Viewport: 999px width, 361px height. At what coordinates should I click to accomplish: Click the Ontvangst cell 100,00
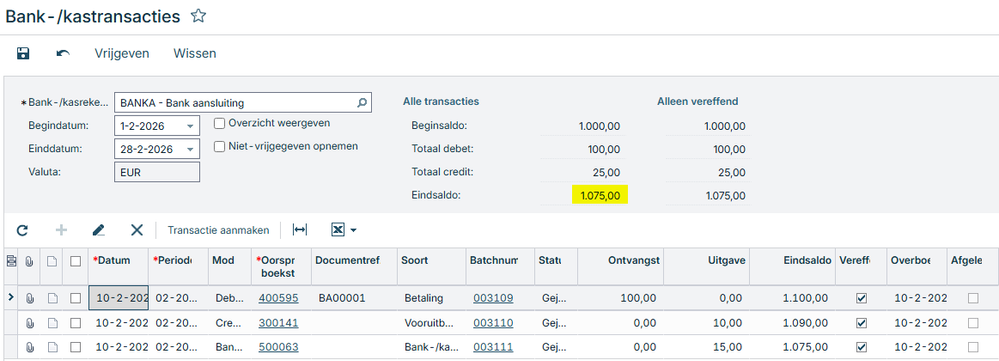coord(620,298)
